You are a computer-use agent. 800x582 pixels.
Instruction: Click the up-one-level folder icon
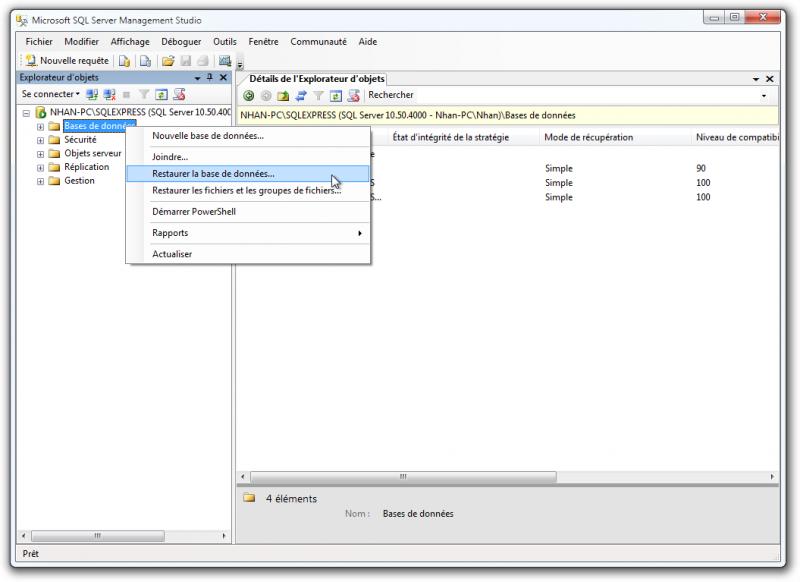[x=283, y=95]
